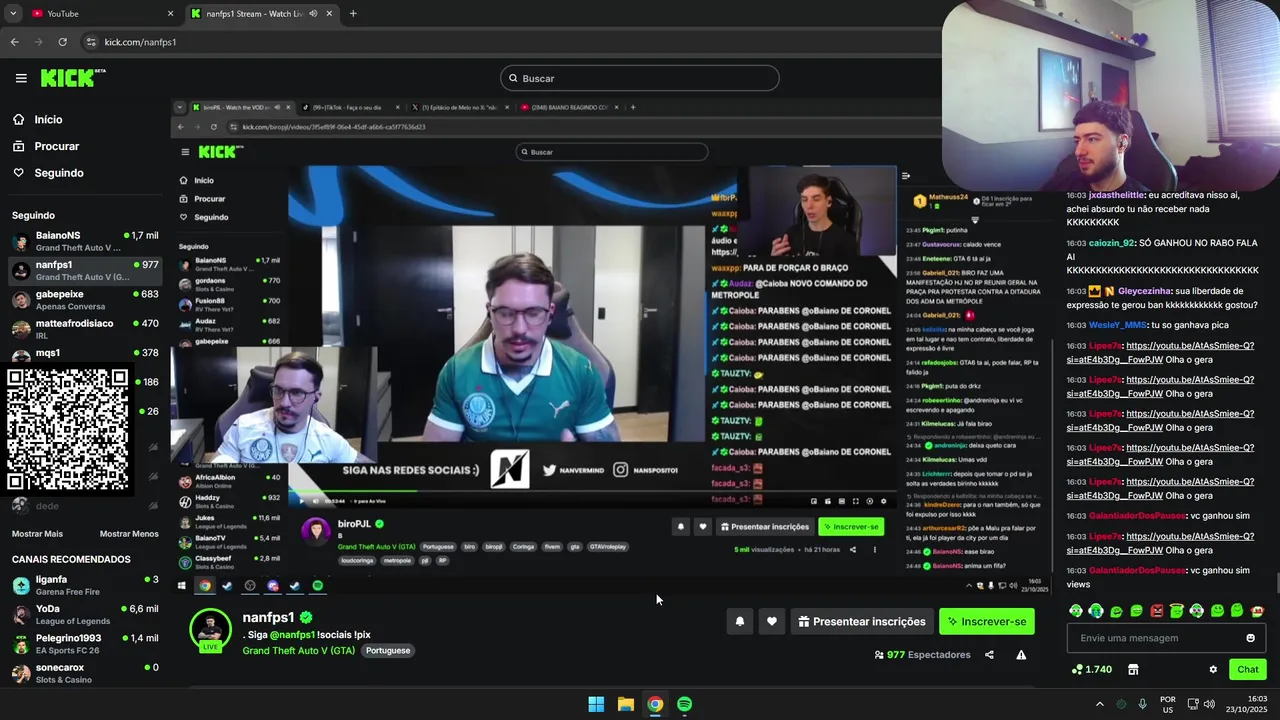
Task: Click the 977 Espectadores viewer count
Action: click(922, 655)
